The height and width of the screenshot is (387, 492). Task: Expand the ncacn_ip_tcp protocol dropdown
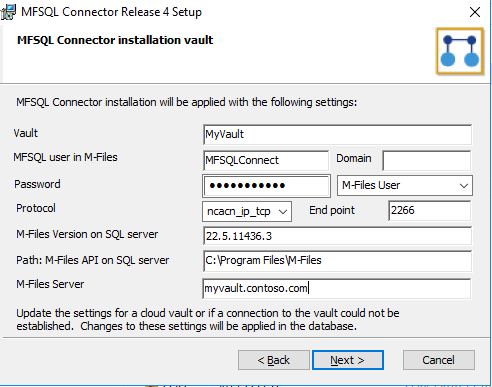(x=247, y=211)
